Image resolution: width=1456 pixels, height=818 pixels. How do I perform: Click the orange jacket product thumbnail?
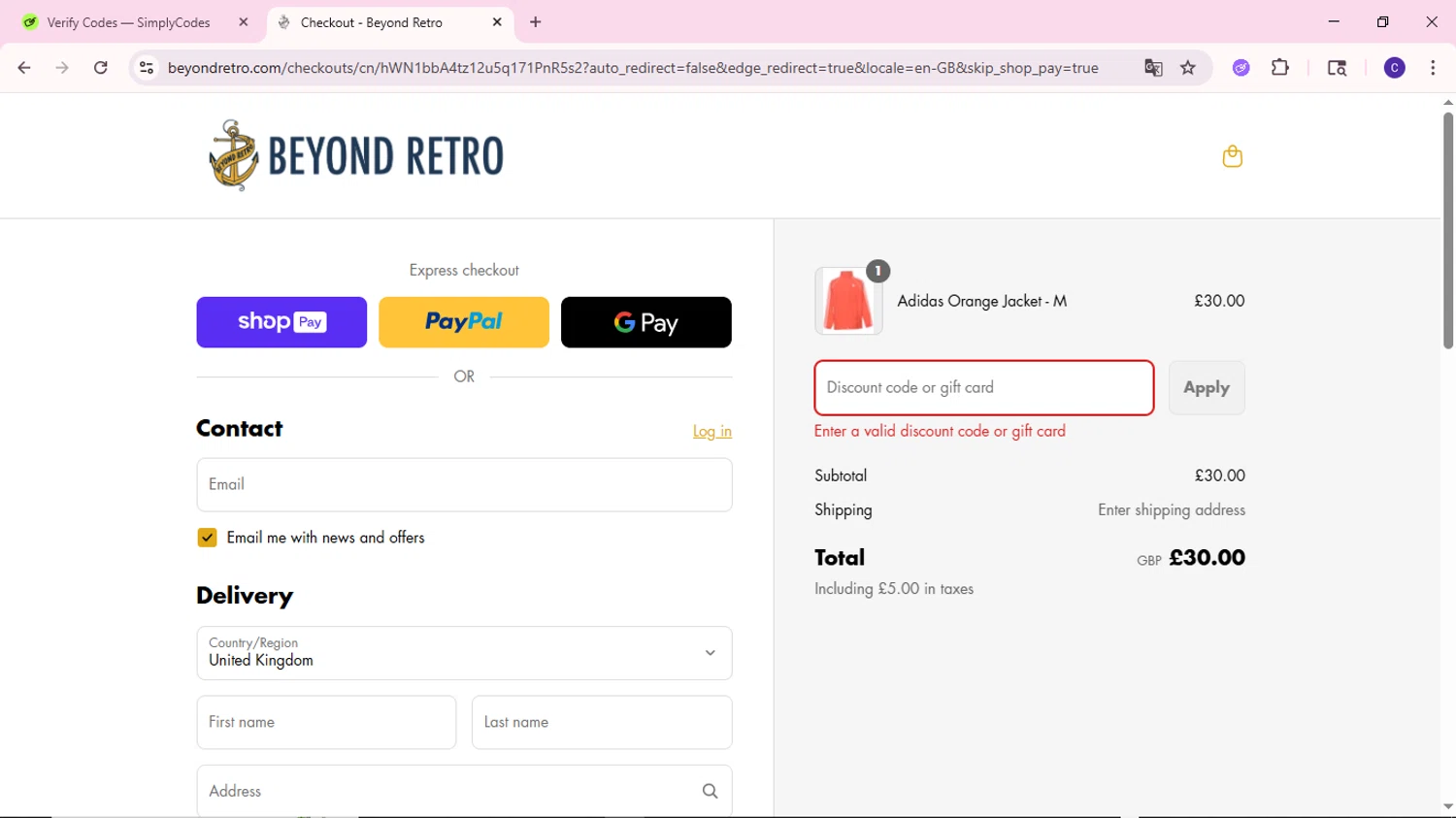click(x=848, y=301)
